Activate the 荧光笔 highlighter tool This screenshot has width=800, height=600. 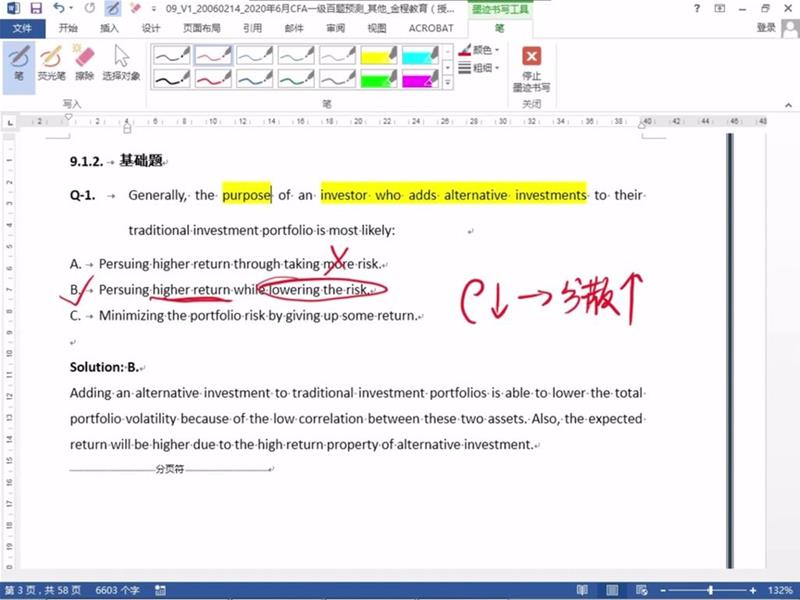[x=52, y=63]
